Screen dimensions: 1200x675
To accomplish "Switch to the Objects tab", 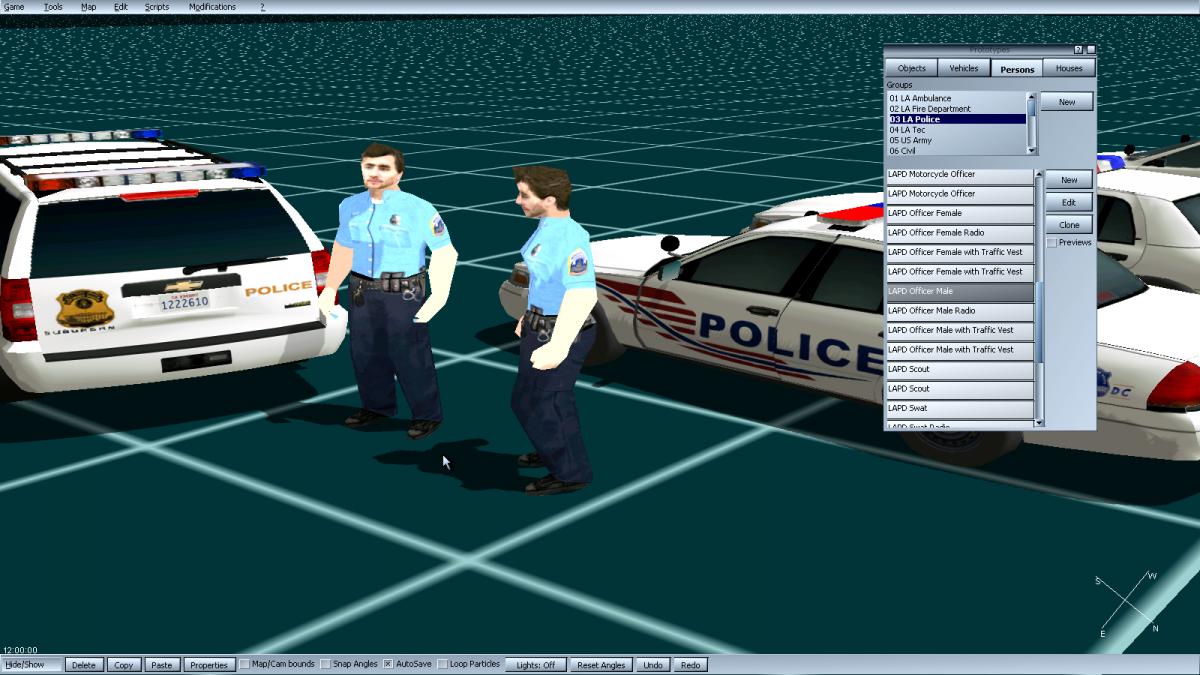I will [x=911, y=68].
